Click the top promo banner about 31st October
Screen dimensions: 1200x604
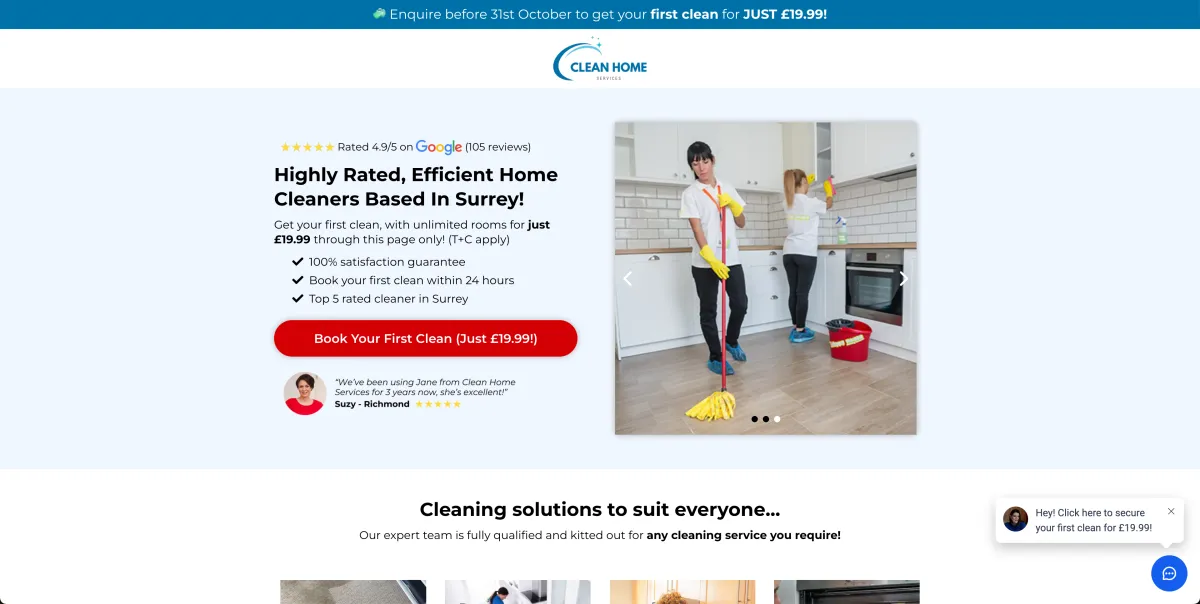coord(600,14)
